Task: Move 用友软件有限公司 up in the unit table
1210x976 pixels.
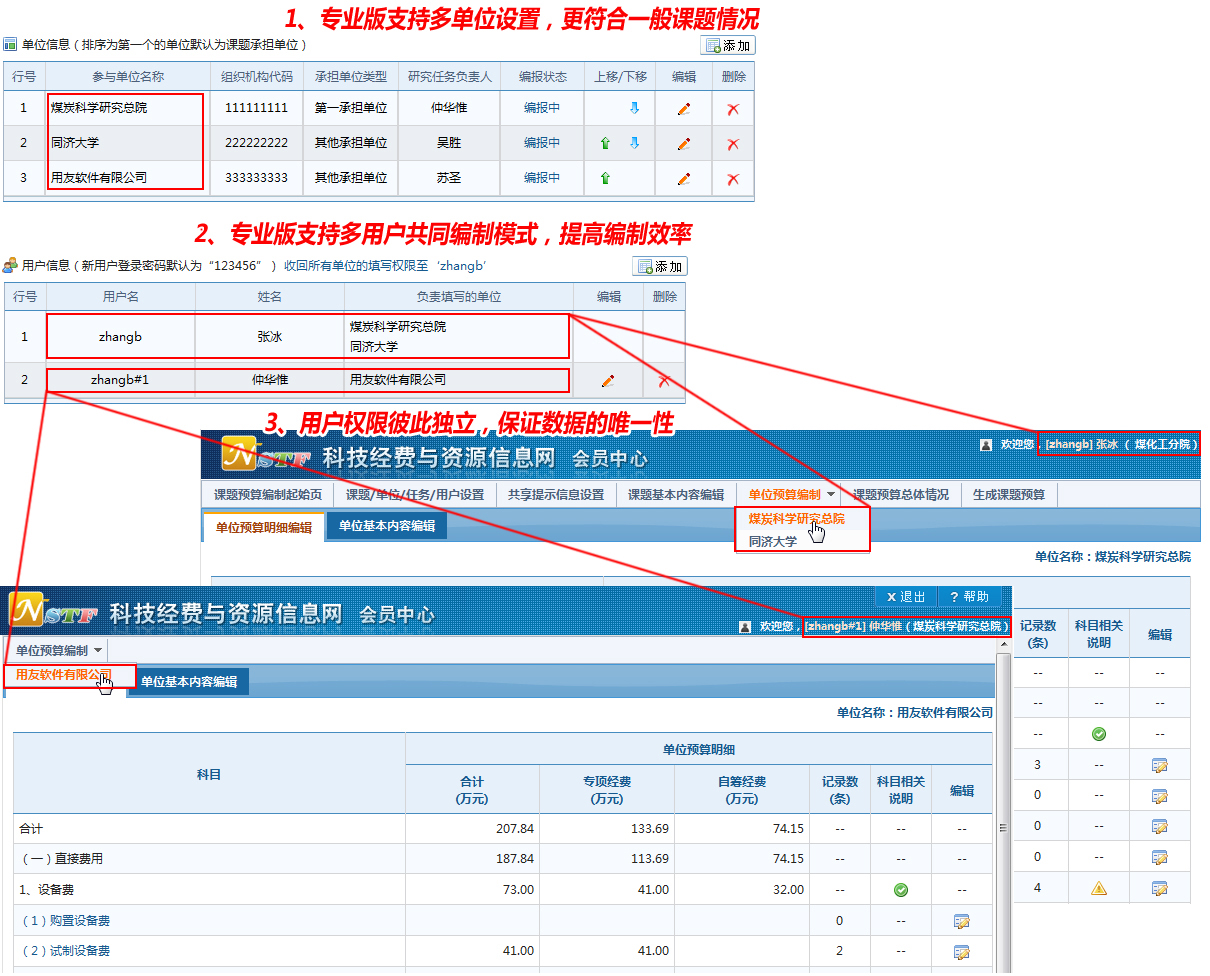Action: 605,179
